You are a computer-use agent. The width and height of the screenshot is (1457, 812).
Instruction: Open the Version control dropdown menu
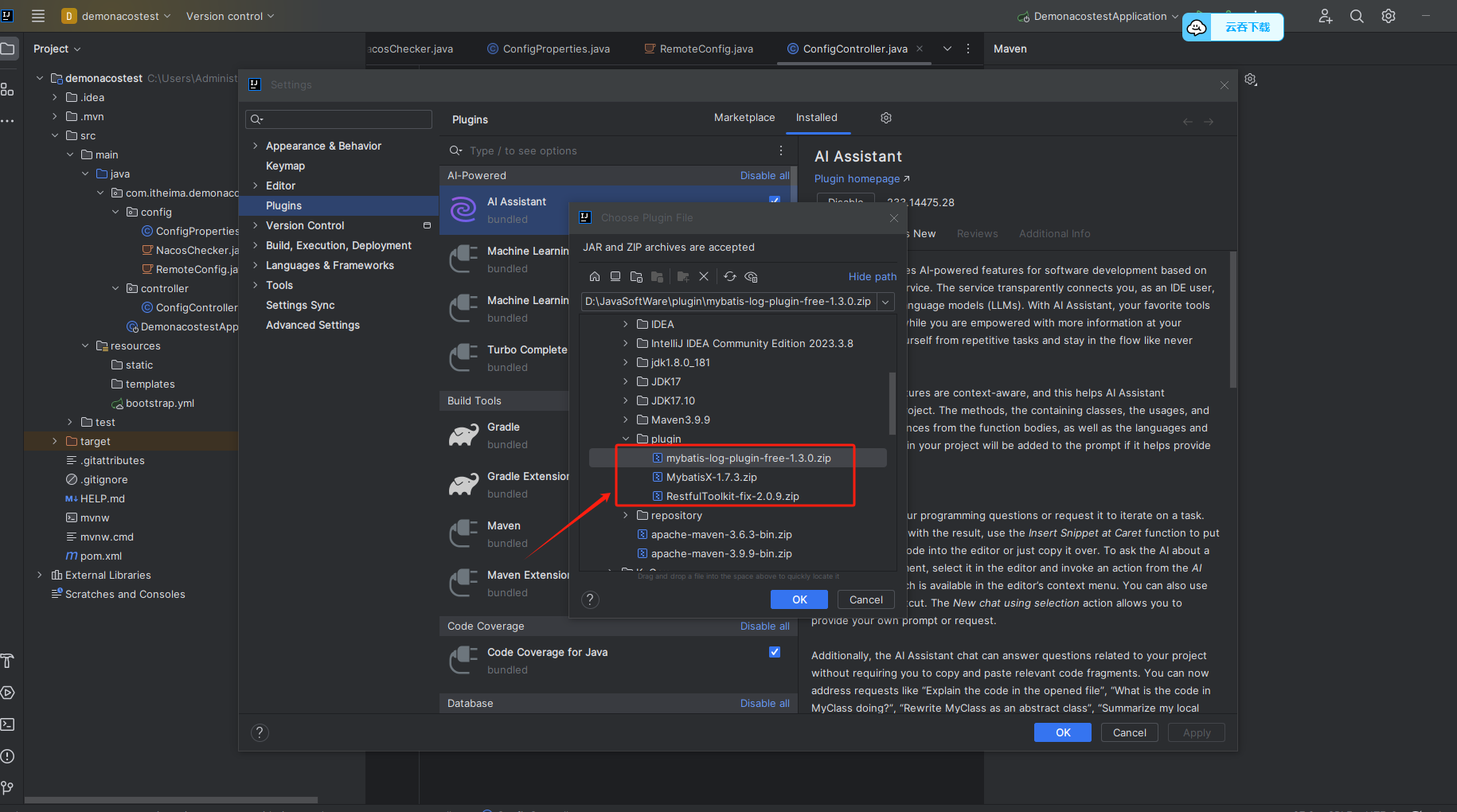(230, 16)
